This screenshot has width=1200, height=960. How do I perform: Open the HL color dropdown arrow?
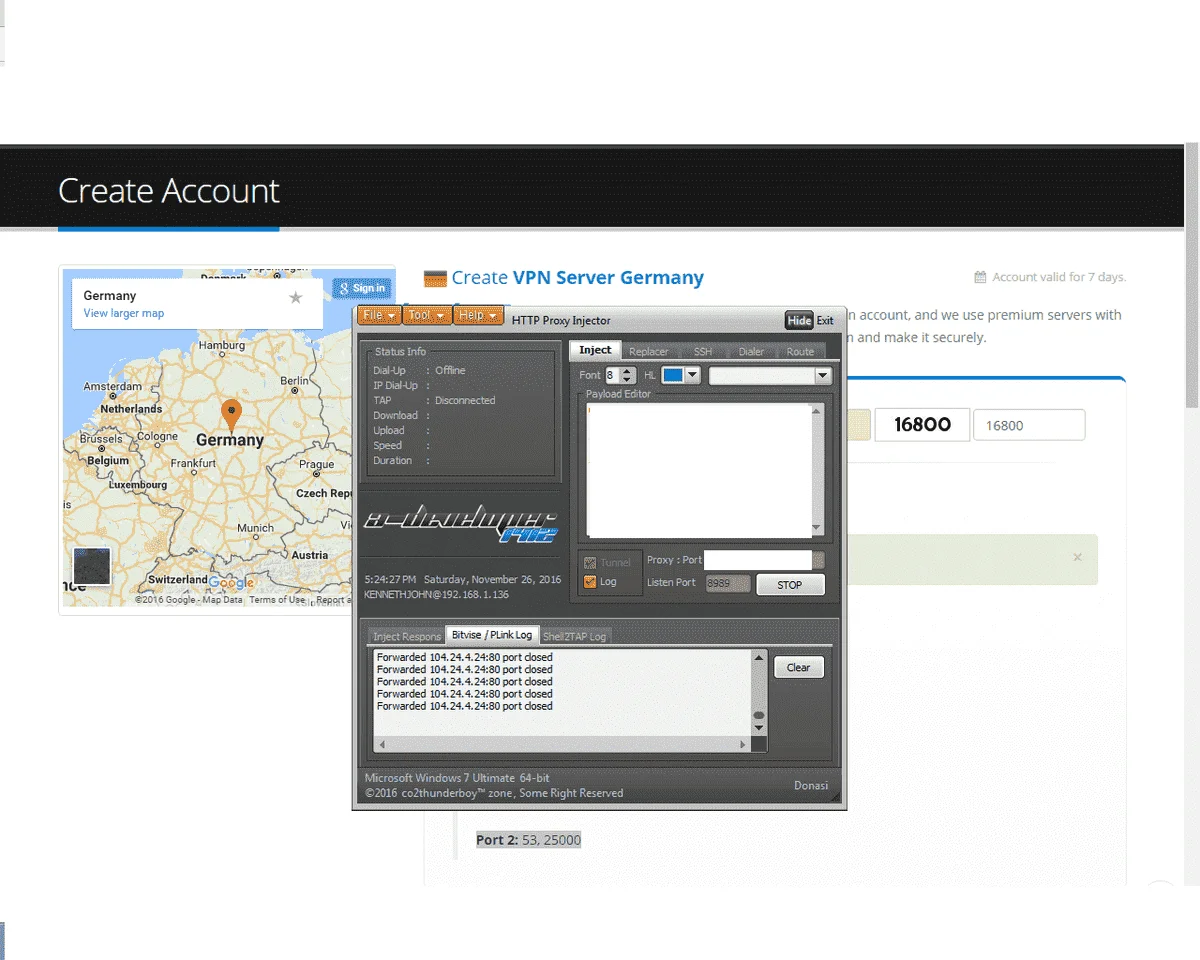coord(692,376)
